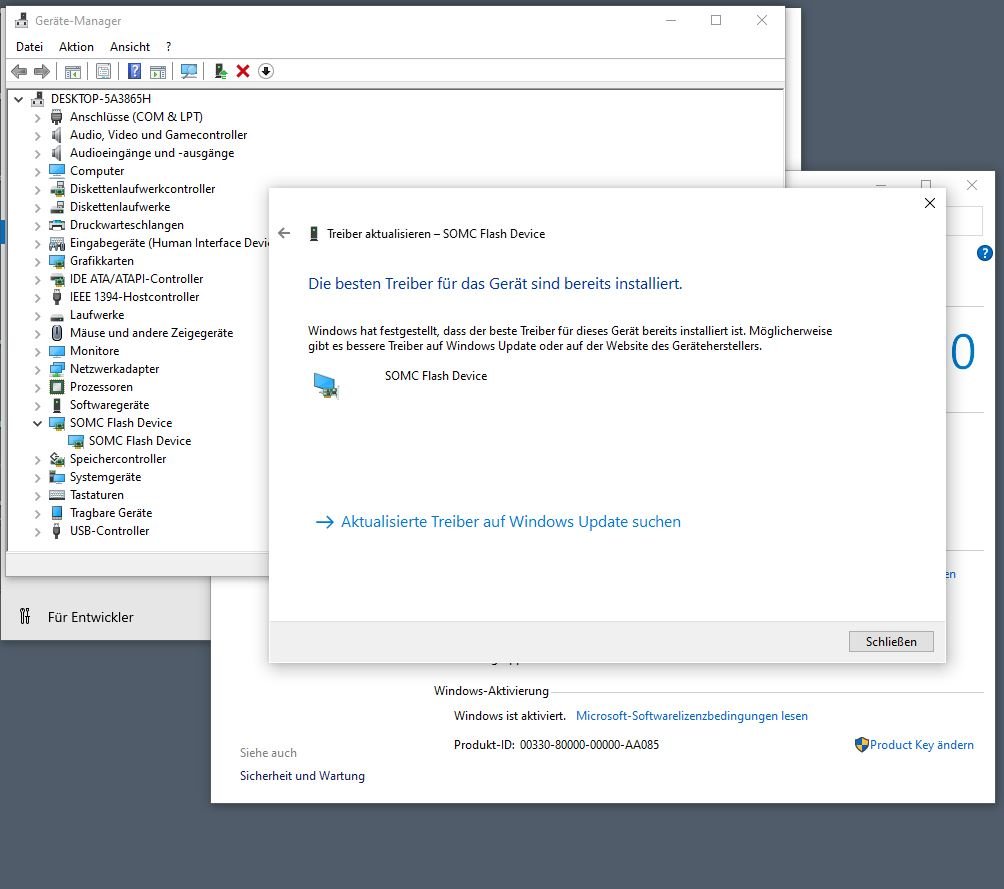Click the Produkt-ID value 00330-80000-00000-AA085

coord(589,745)
